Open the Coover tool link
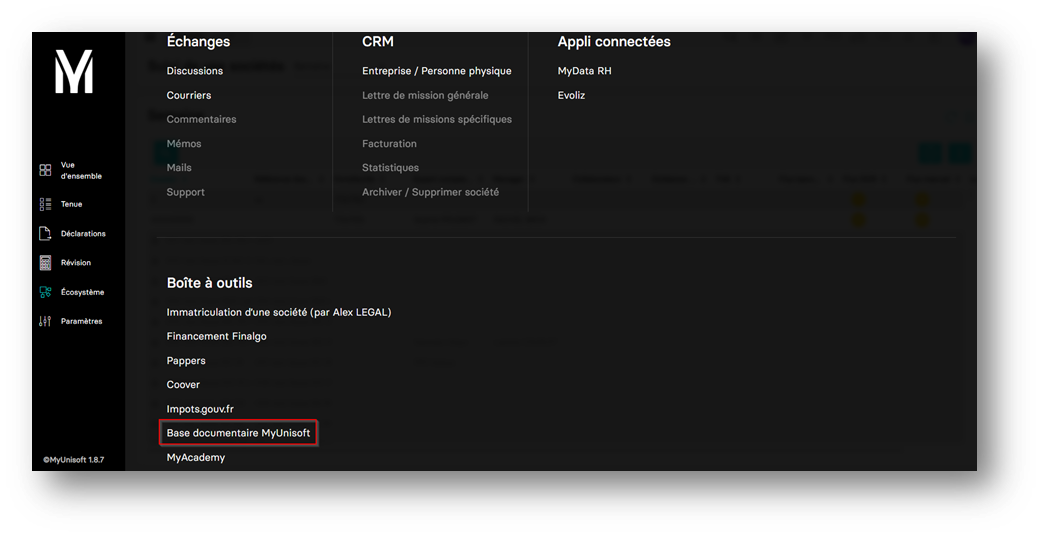 [x=183, y=385]
